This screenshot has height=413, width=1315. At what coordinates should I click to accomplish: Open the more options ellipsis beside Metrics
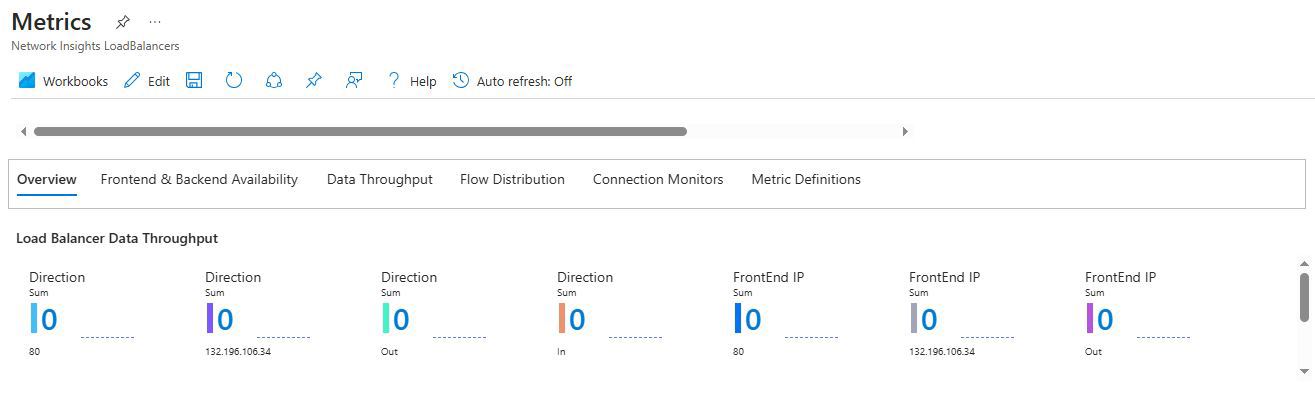pos(154,22)
